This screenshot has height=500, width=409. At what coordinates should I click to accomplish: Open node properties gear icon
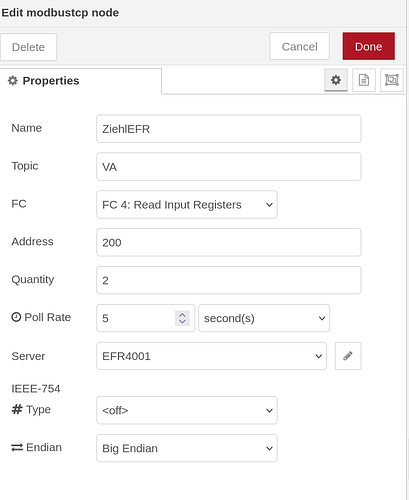336,80
